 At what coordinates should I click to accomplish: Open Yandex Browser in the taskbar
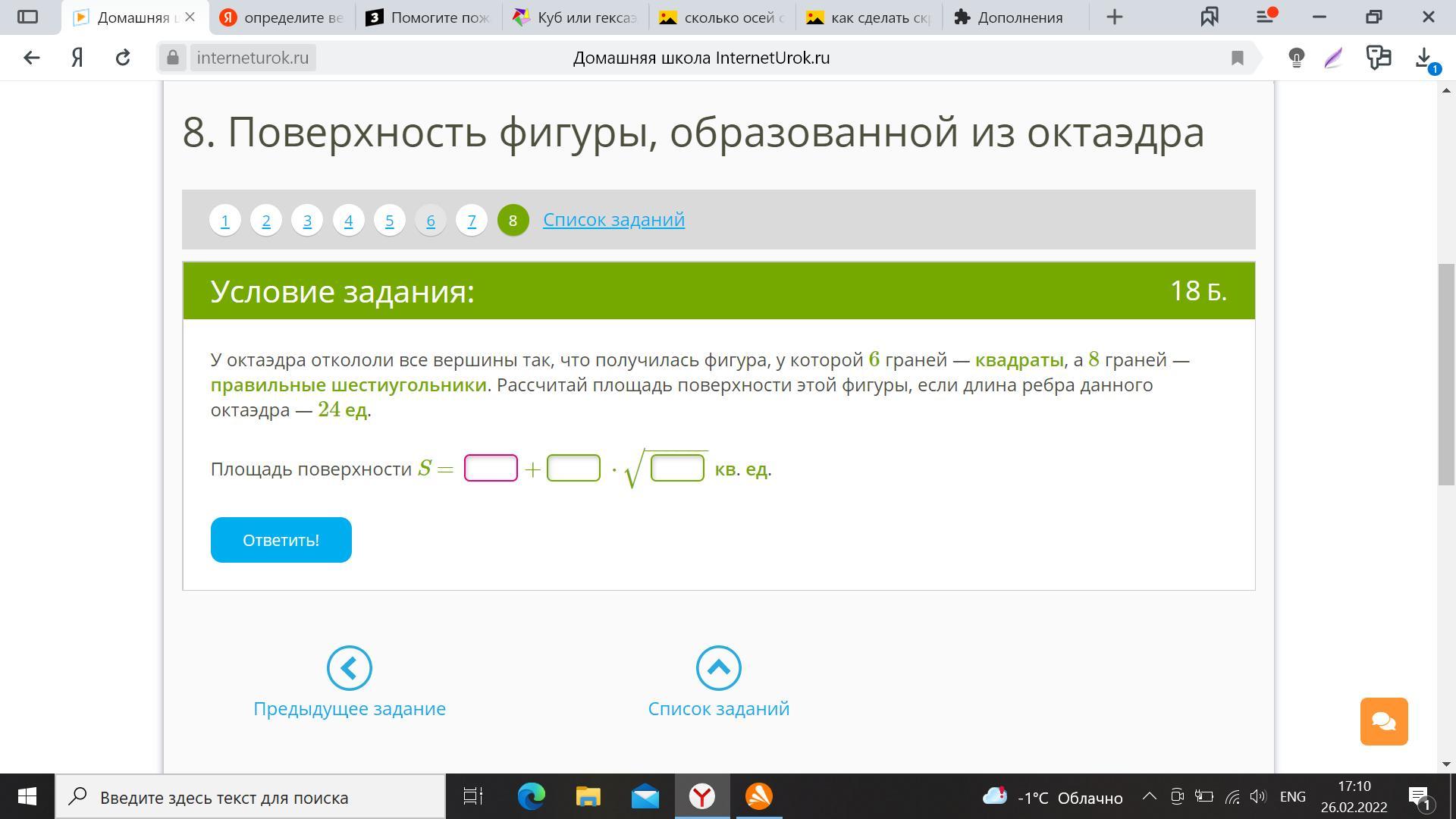[x=702, y=796]
